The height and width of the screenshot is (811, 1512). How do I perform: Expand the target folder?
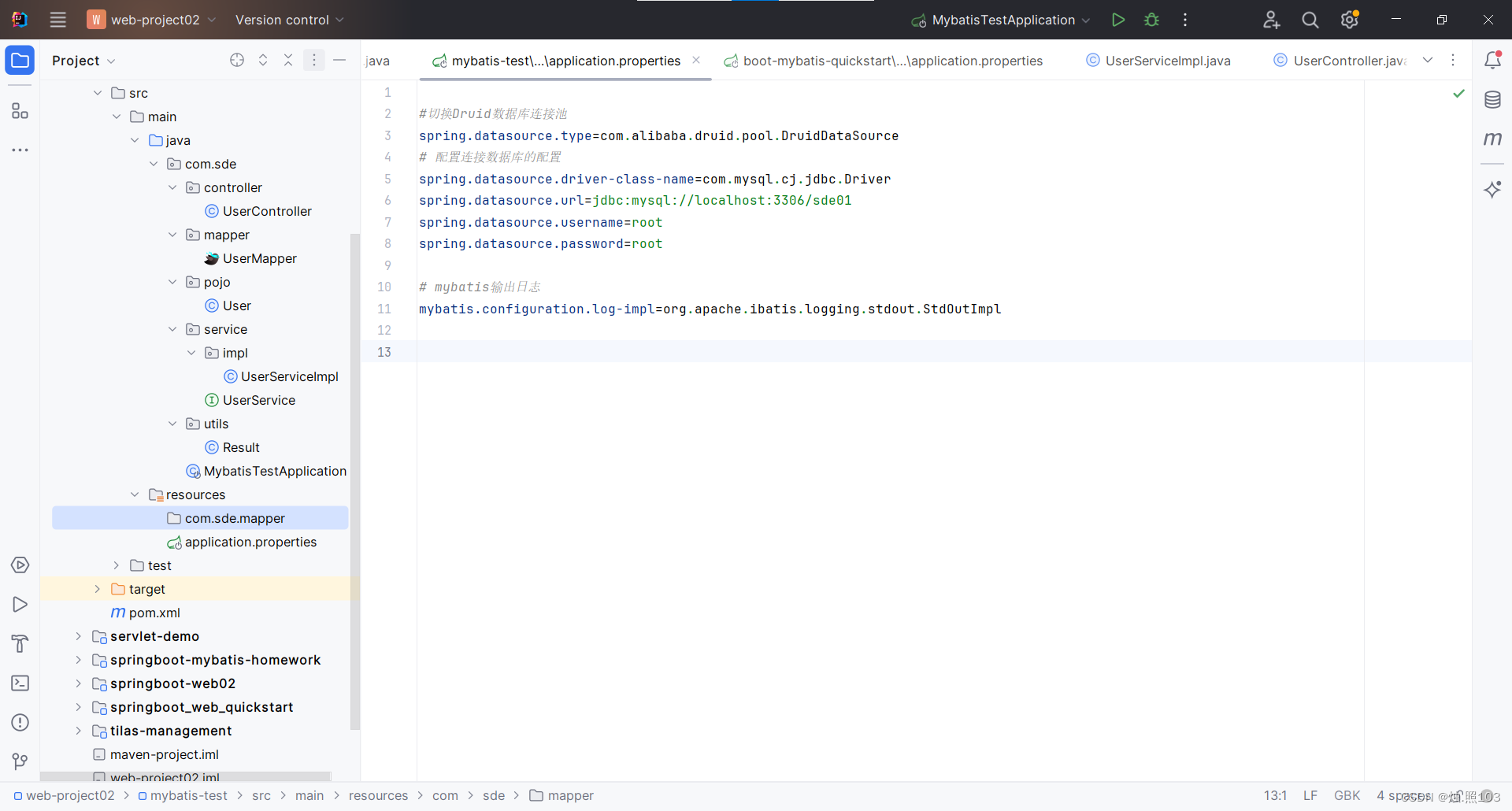point(98,589)
